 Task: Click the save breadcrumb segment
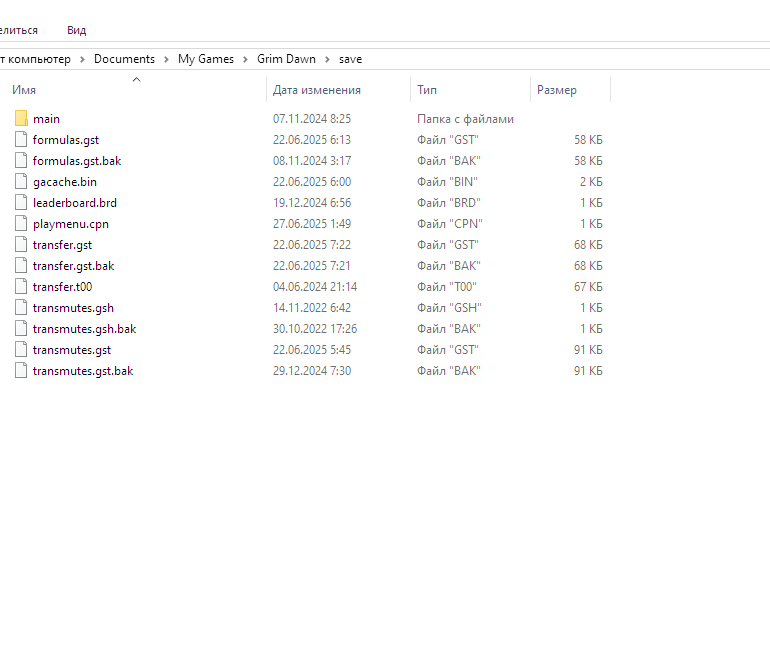350,59
